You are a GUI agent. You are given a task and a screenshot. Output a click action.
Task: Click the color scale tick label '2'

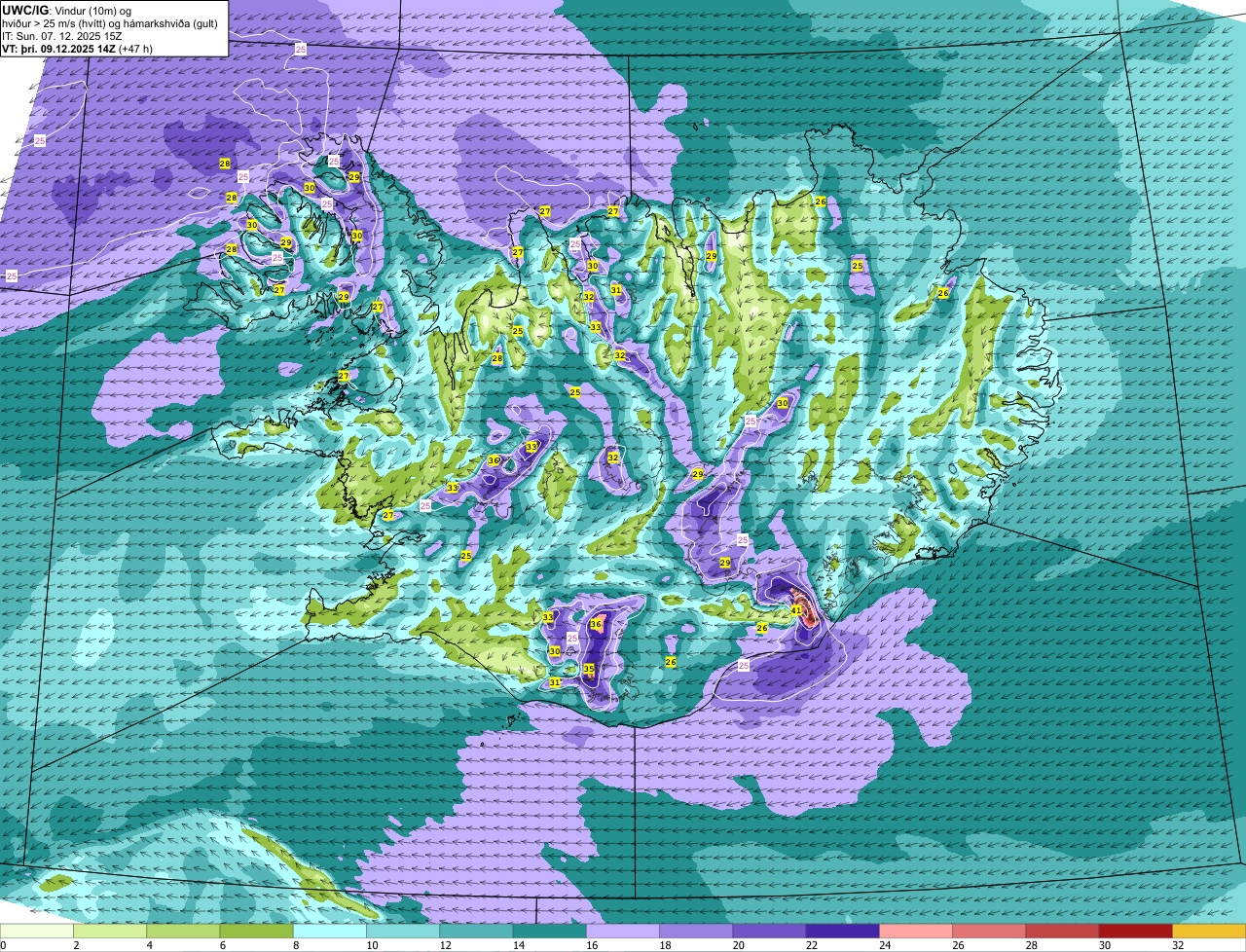75,945
